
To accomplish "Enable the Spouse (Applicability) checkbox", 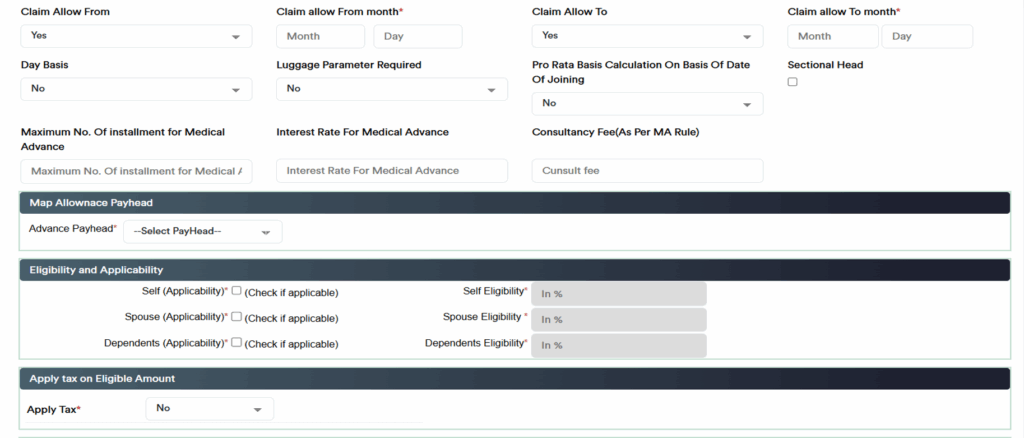I will tap(237, 317).
